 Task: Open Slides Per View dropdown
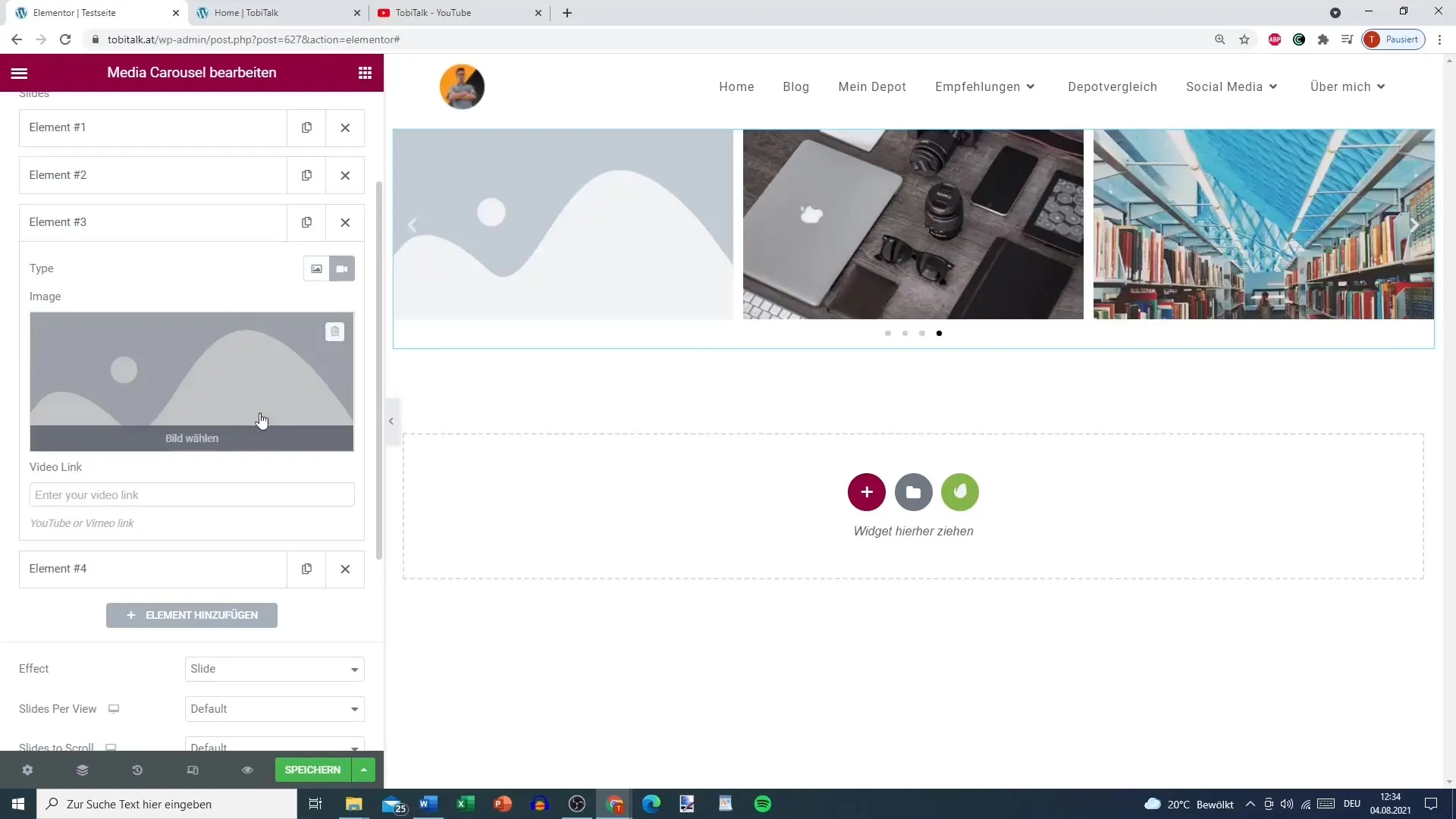point(275,709)
